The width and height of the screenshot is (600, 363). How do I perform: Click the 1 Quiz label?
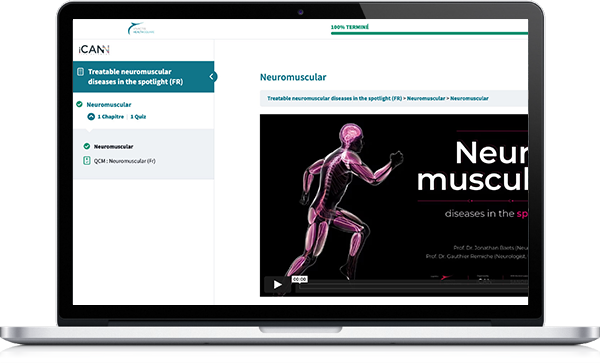pos(138,117)
